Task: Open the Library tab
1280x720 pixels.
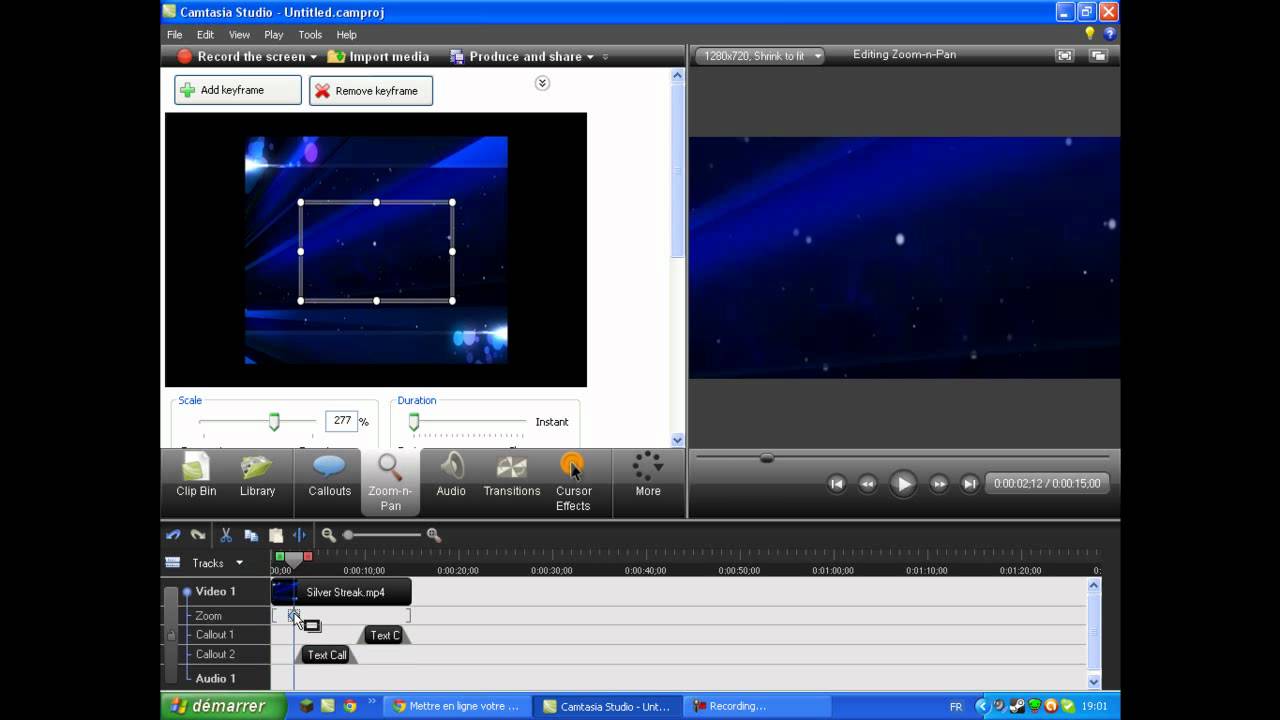Action: [x=257, y=476]
